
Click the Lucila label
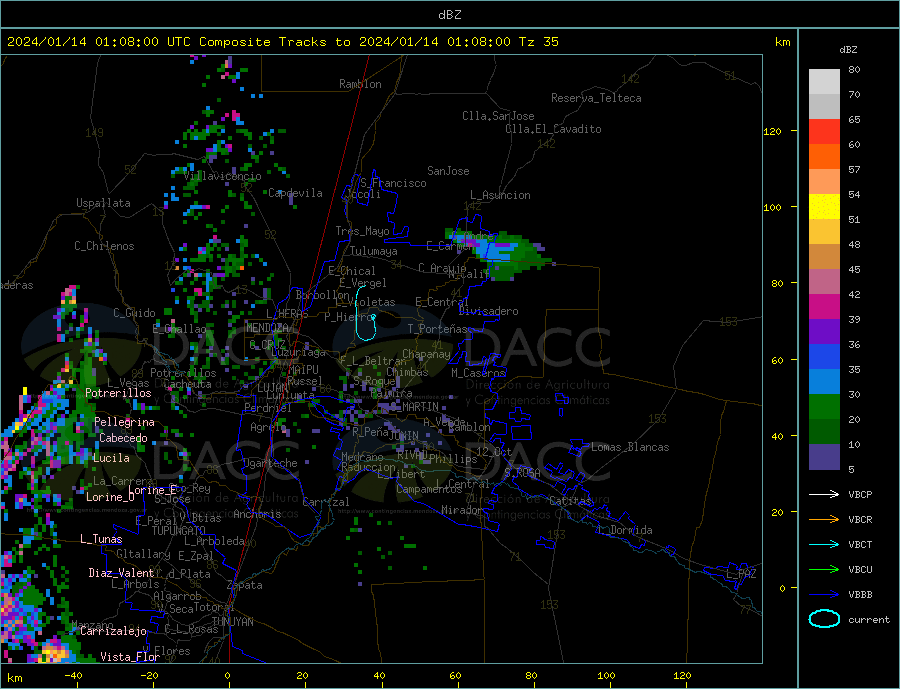[x=111, y=458]
